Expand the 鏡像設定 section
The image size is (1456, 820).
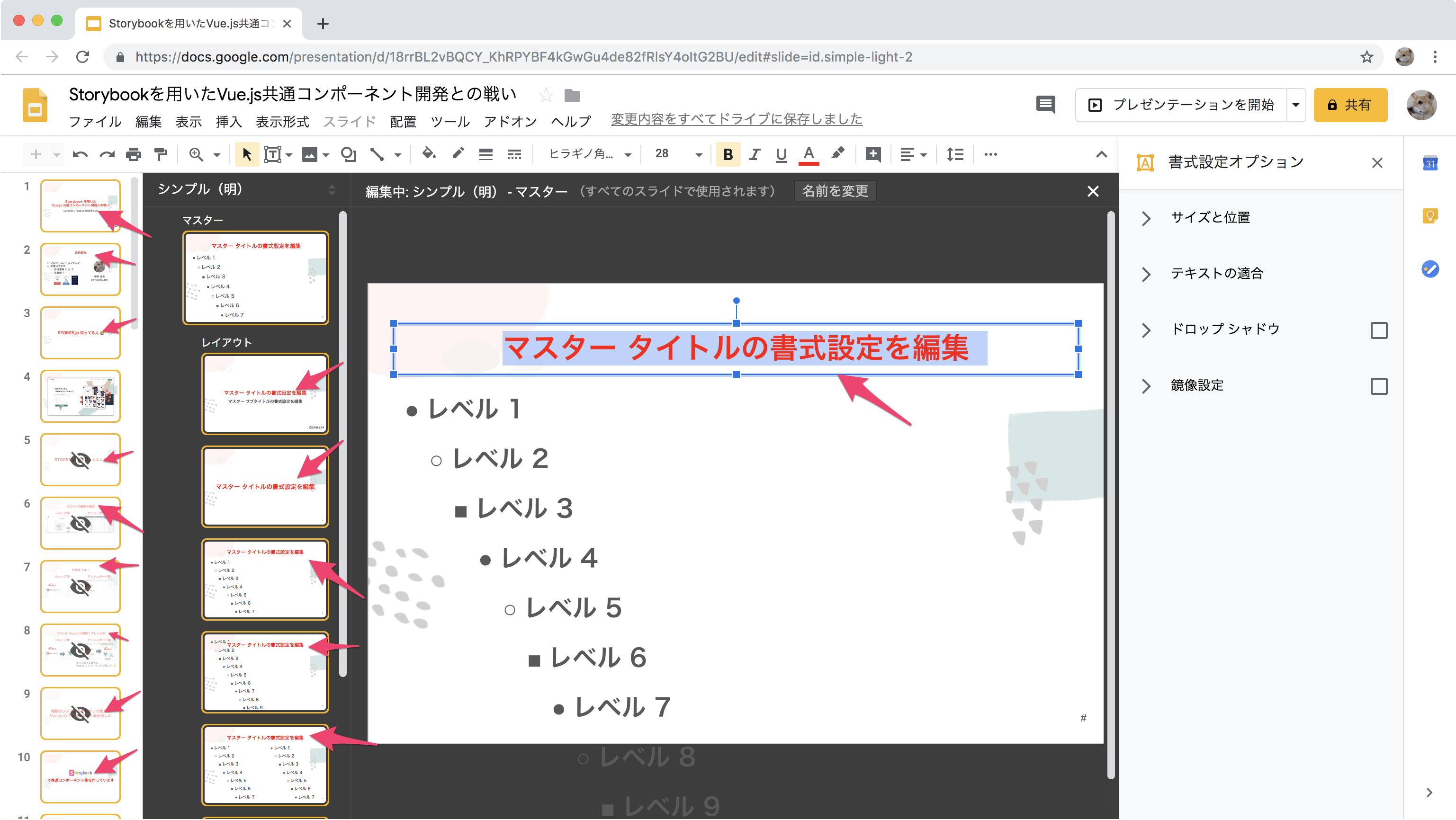[1146, 386]
